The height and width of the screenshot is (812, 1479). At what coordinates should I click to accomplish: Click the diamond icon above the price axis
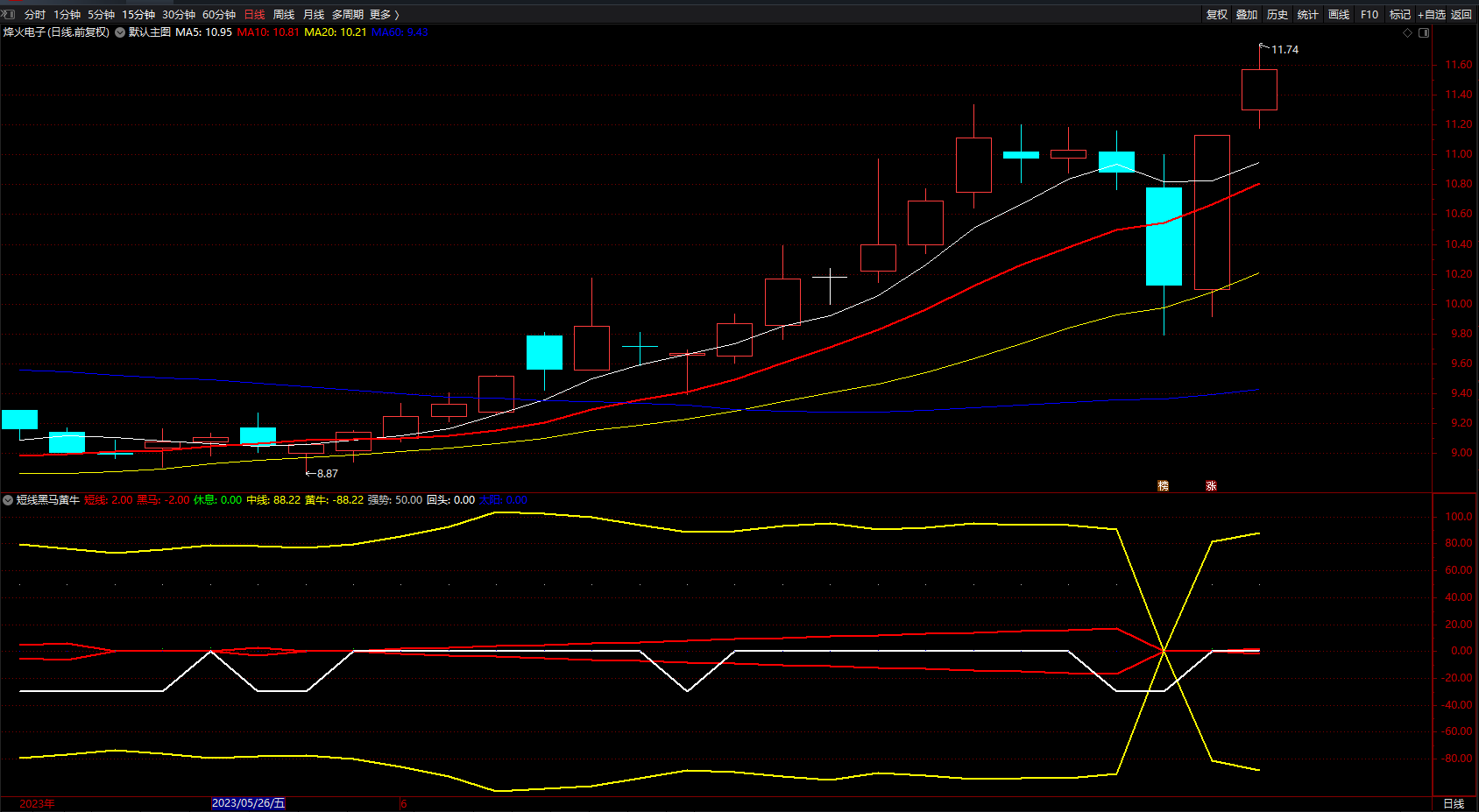coord(1408,33)
